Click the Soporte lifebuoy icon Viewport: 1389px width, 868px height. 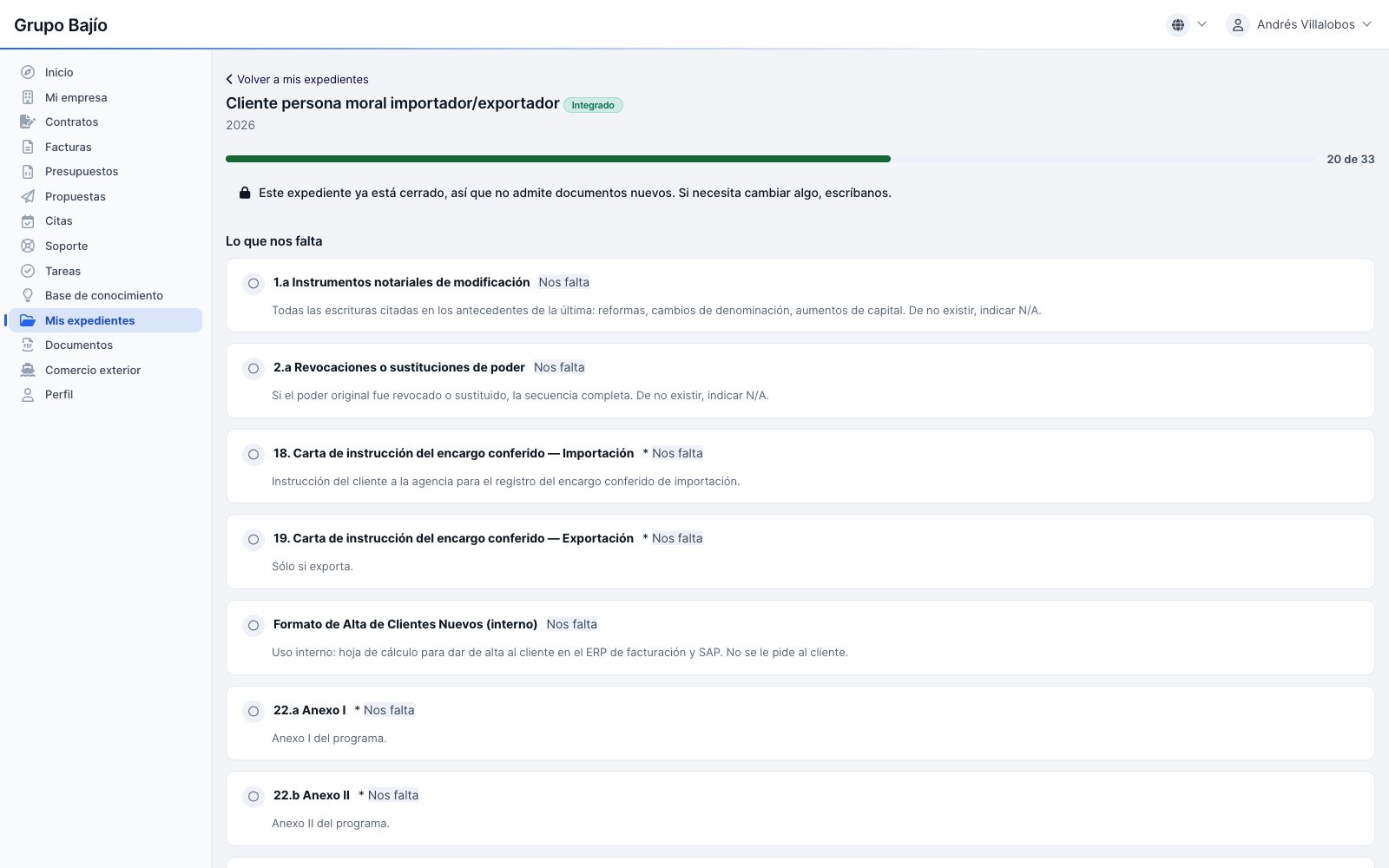point(28,246)
